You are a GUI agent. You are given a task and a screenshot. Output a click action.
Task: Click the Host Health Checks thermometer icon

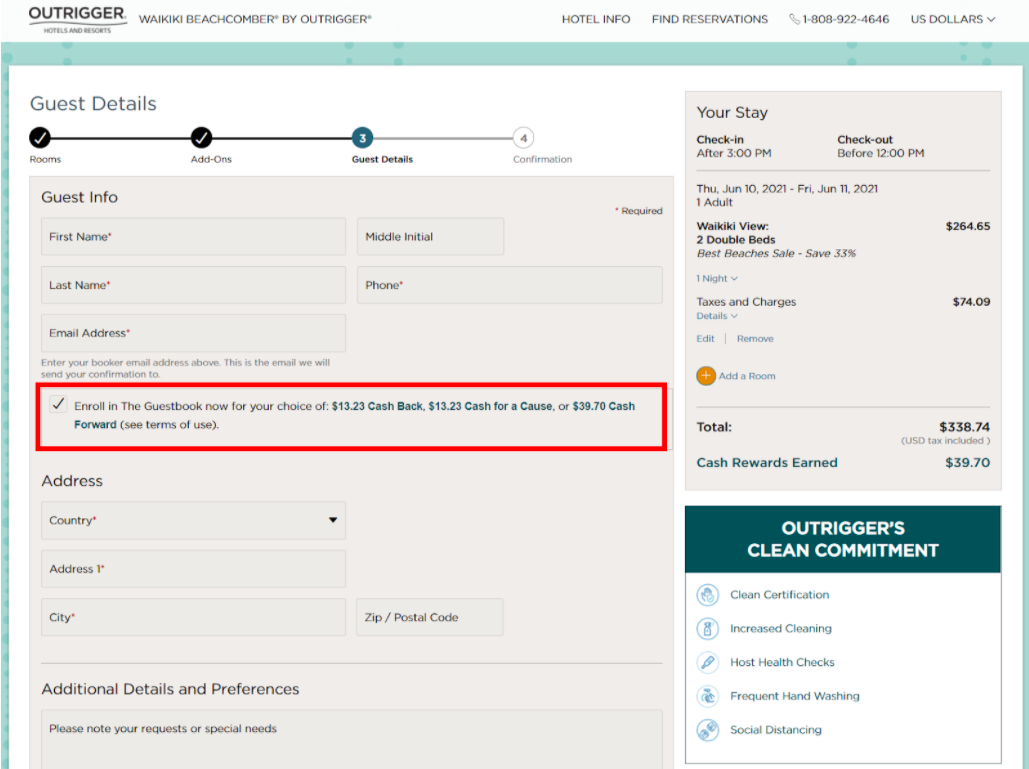pos(707,662)
